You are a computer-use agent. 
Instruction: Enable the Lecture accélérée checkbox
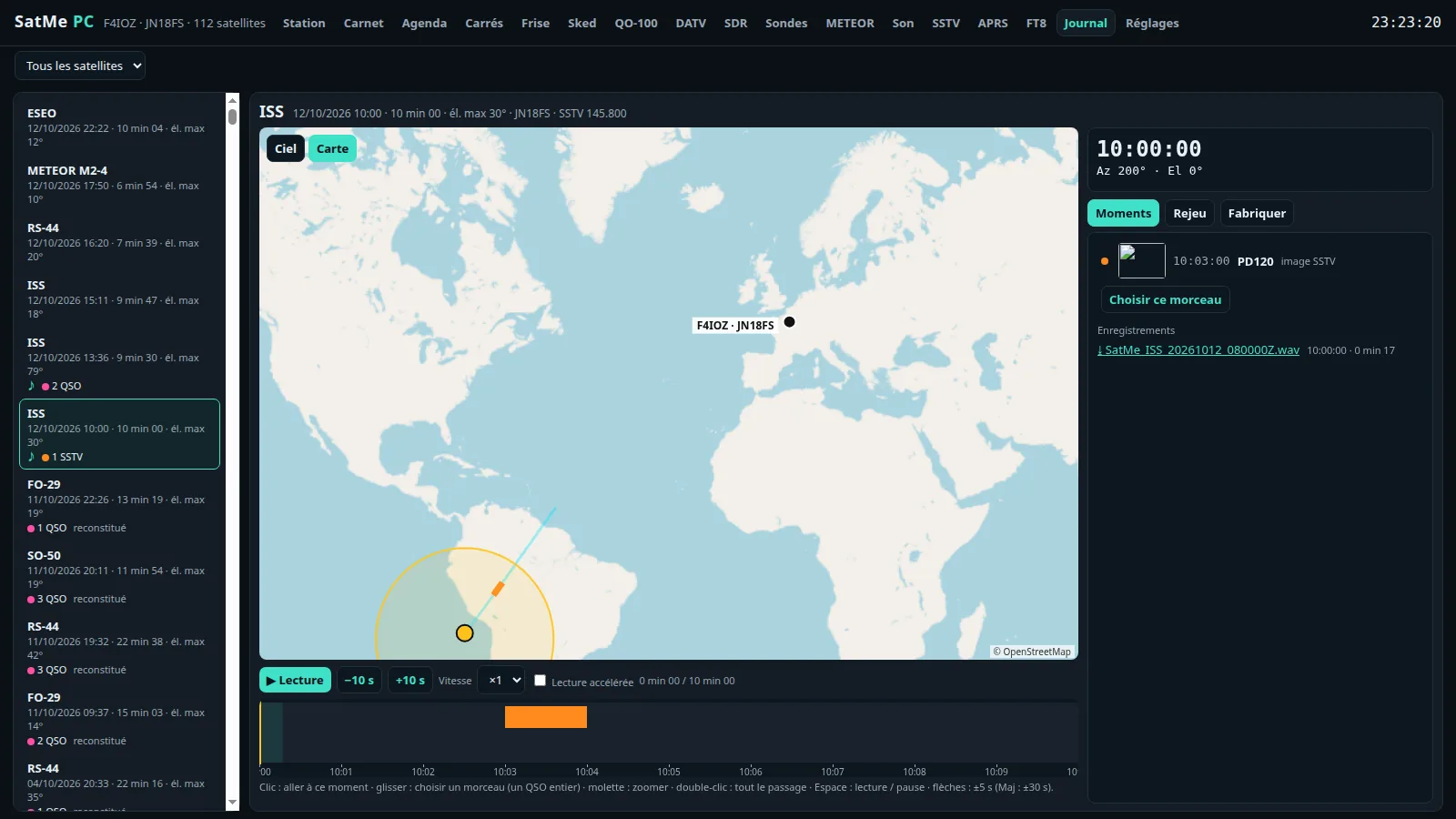540,680
